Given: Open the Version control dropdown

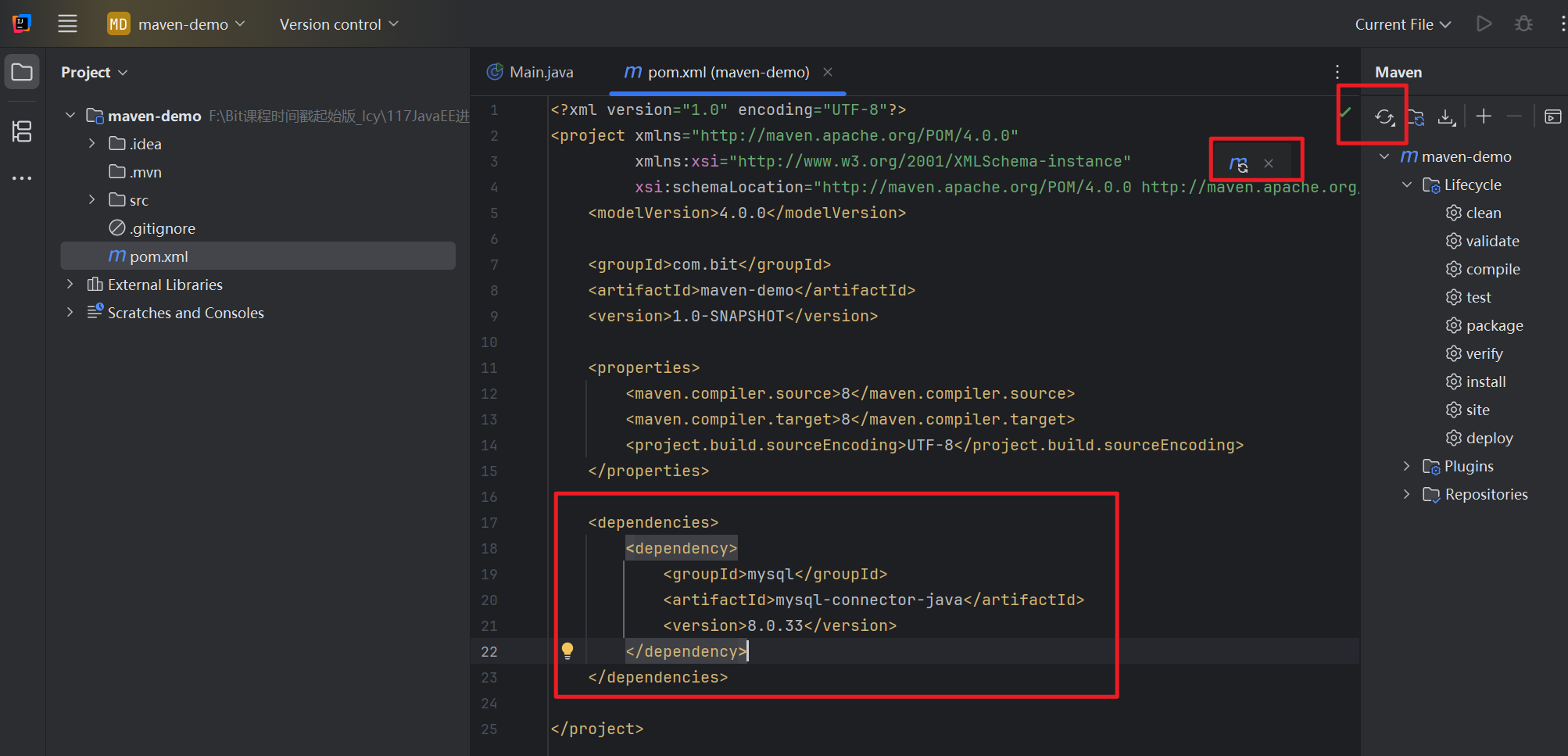Looking at the screenshot, I should tap(339, 24).
